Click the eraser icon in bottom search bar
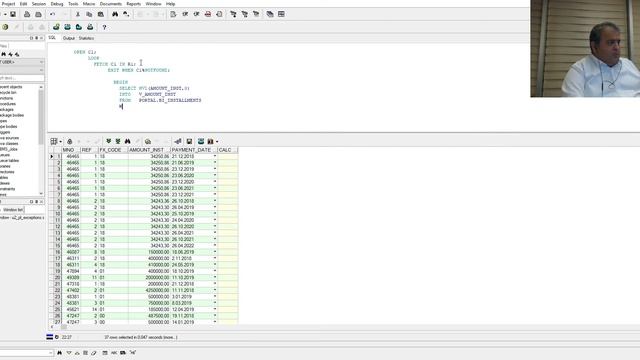The image size is (640, 360). point(94,353)
